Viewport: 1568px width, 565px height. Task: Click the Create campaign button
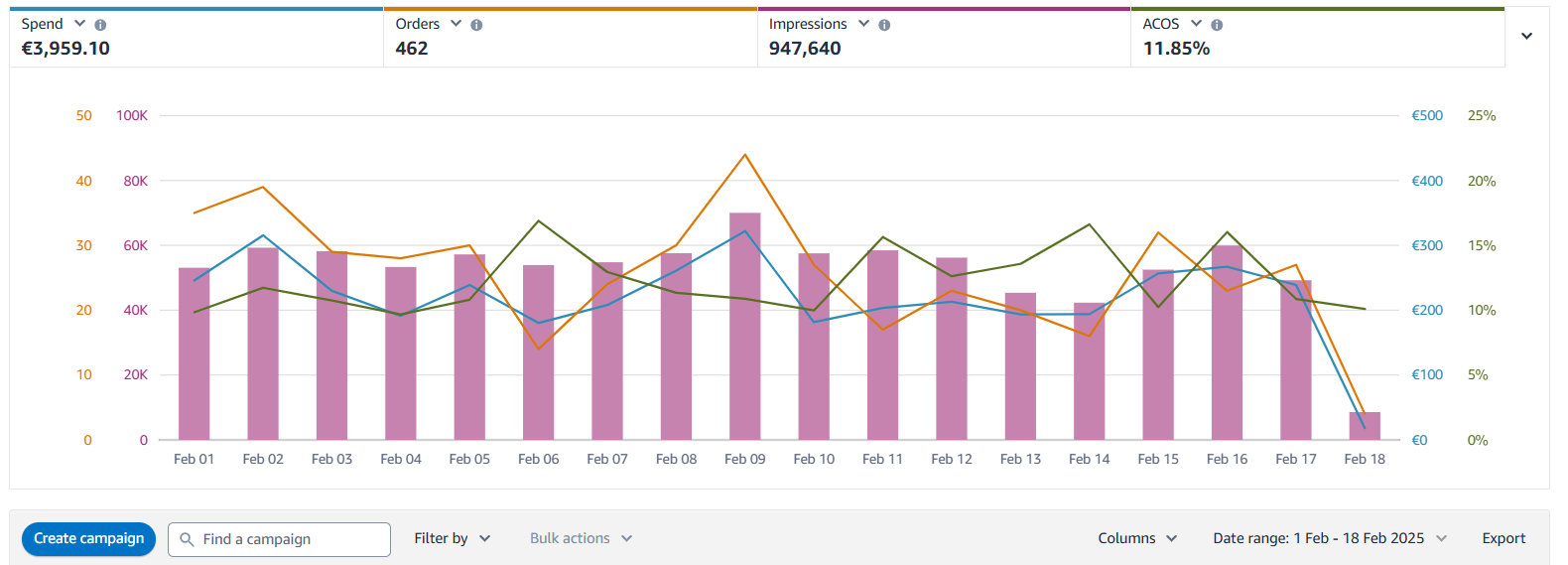click(x=88, y=538)
